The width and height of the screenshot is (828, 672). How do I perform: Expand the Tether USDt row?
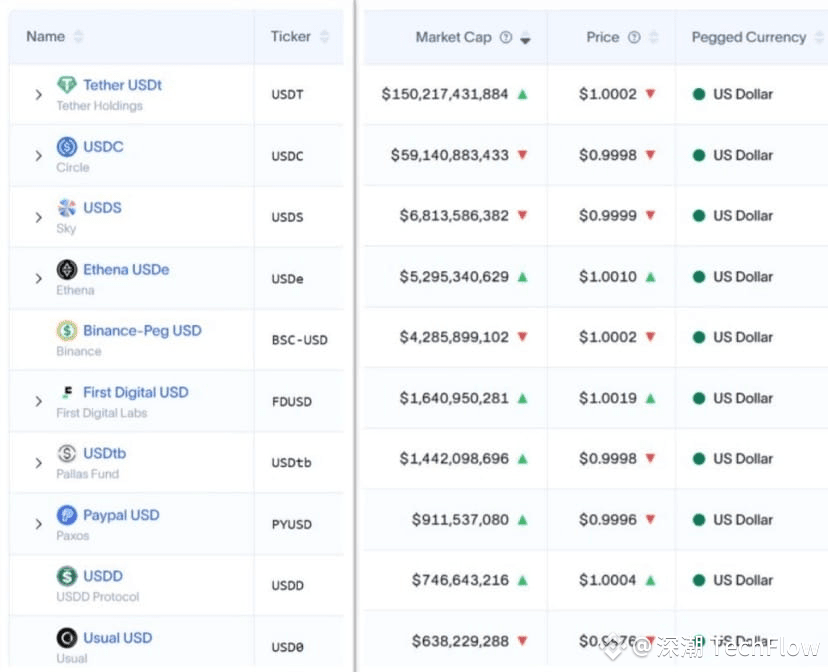point(38,94)
